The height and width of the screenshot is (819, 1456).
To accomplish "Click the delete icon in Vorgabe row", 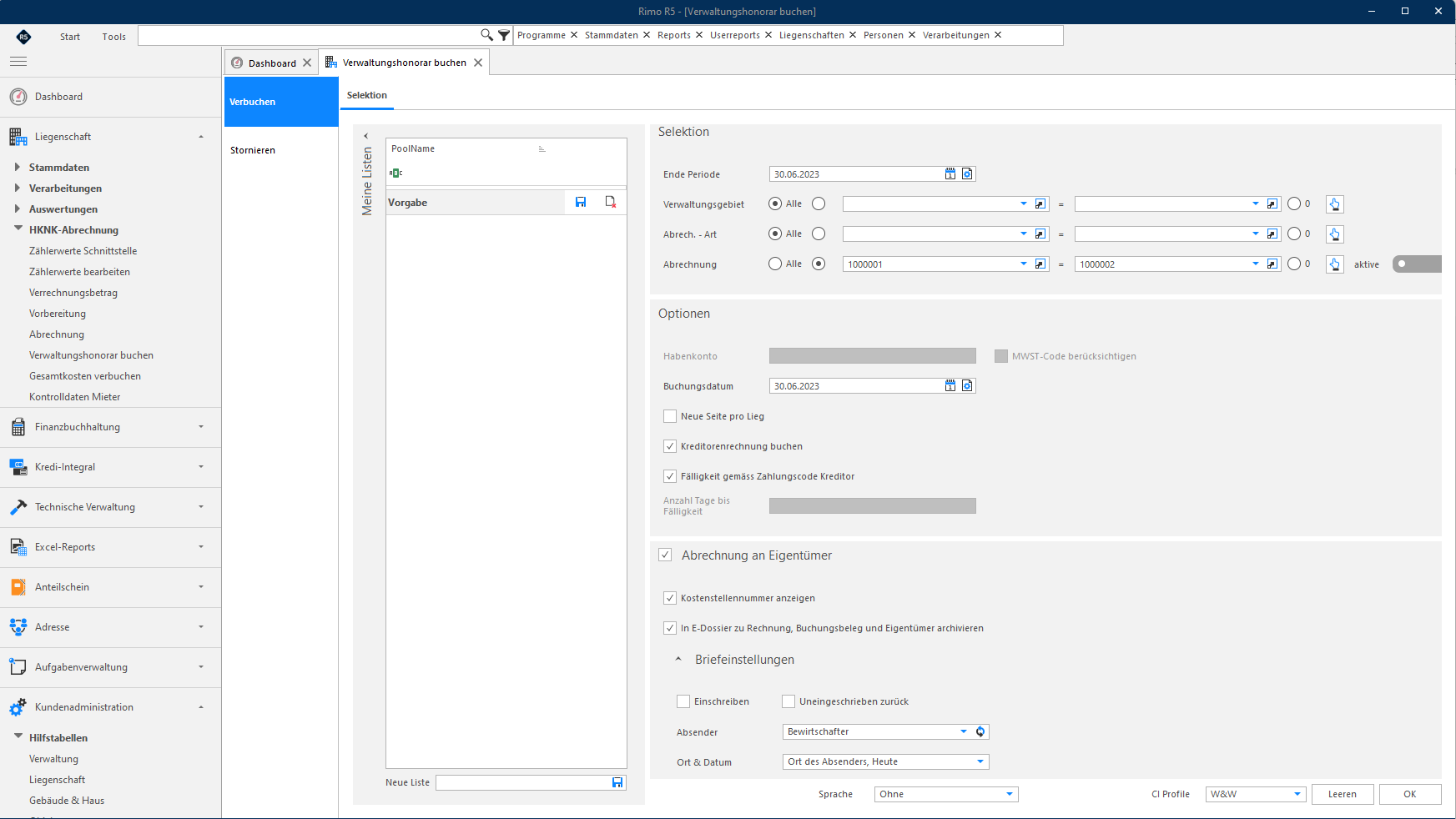I will [611, 202].
